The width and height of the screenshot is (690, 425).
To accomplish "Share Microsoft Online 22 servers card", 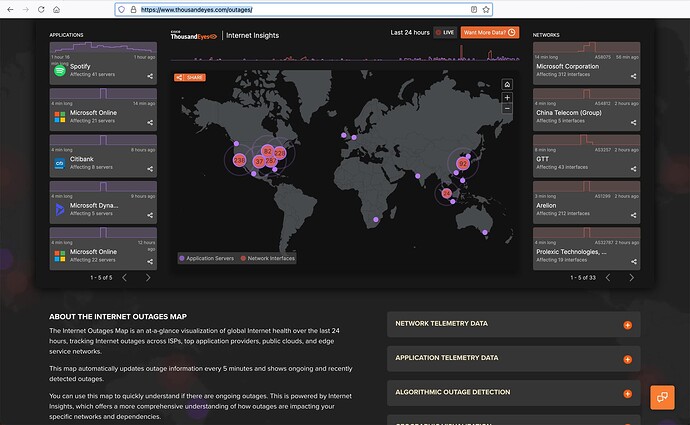I will tap(150, 261).
